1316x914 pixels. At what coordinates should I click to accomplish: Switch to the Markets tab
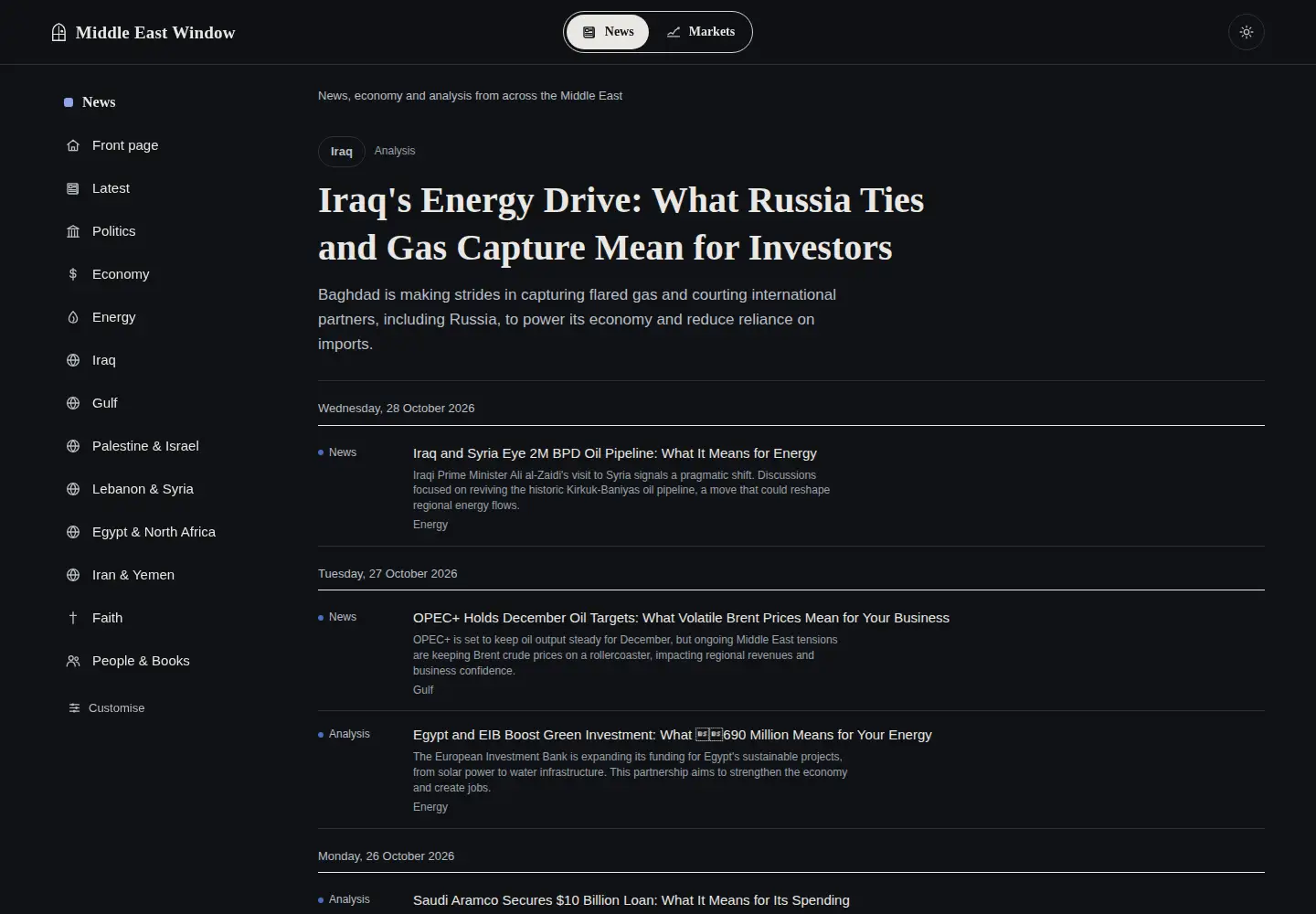pyautogui.click(x=700, y=32)
